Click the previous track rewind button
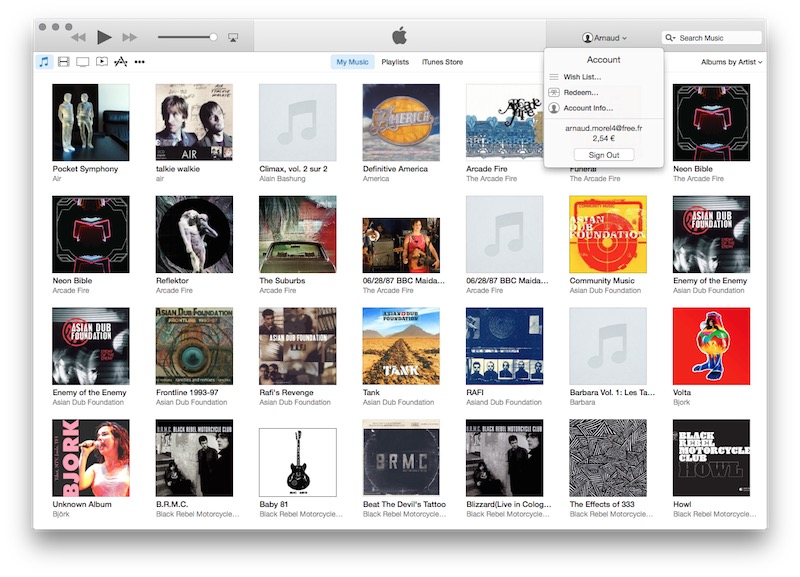The image size is (800, 577). coord(78,37)
